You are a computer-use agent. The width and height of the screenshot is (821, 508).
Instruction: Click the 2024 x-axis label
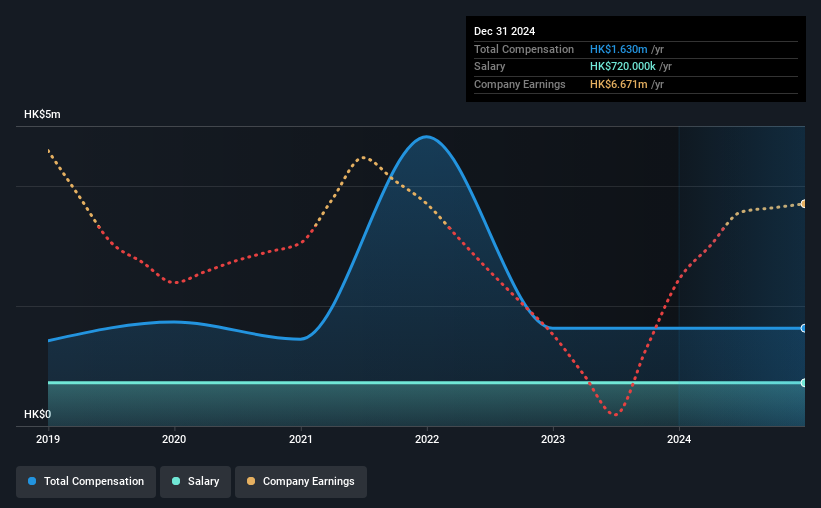tap(679, 439)
